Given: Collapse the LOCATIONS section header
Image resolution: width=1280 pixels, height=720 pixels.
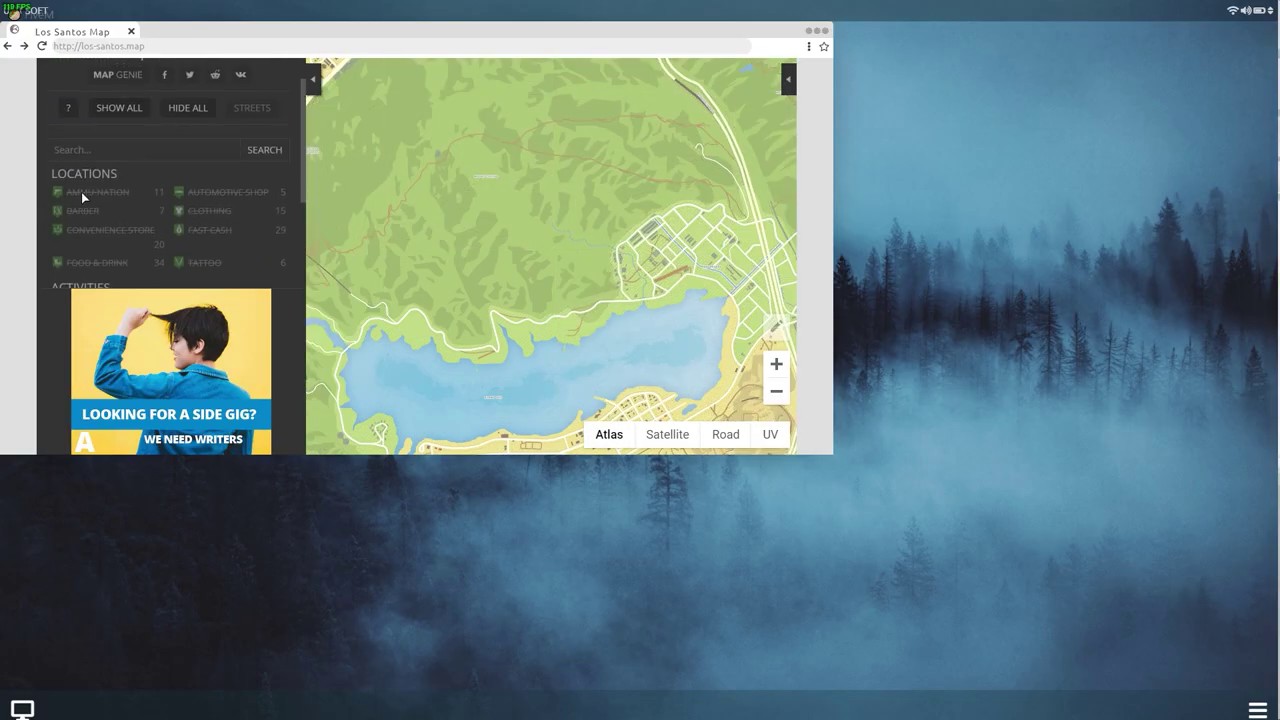Looking at the screenshot, I should 84,174.
